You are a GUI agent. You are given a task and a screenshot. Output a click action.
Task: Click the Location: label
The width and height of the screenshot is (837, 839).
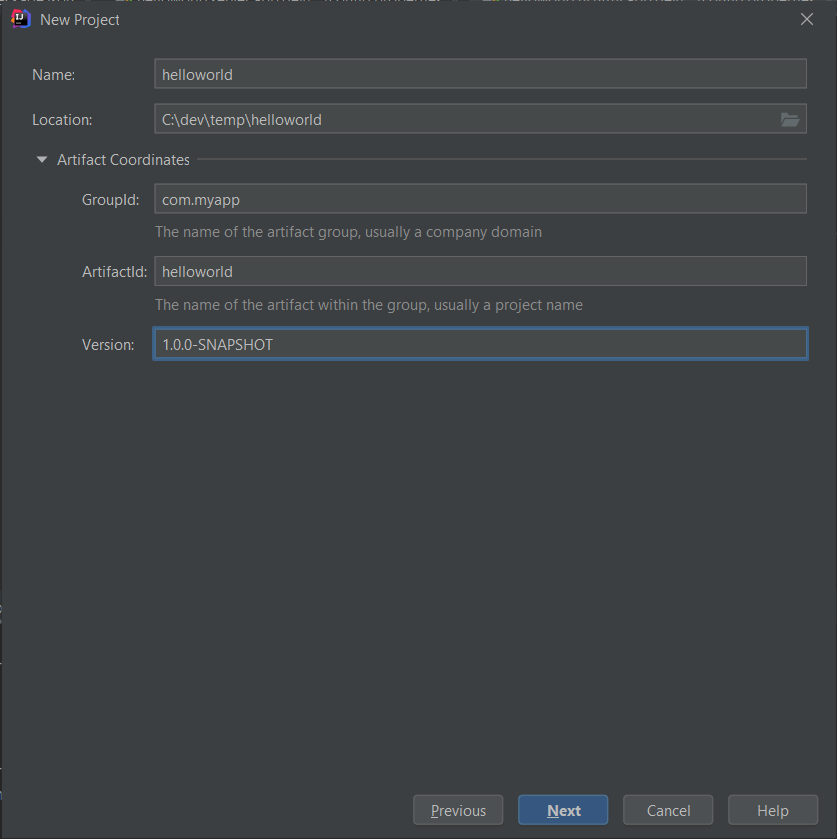coord(62,119)
